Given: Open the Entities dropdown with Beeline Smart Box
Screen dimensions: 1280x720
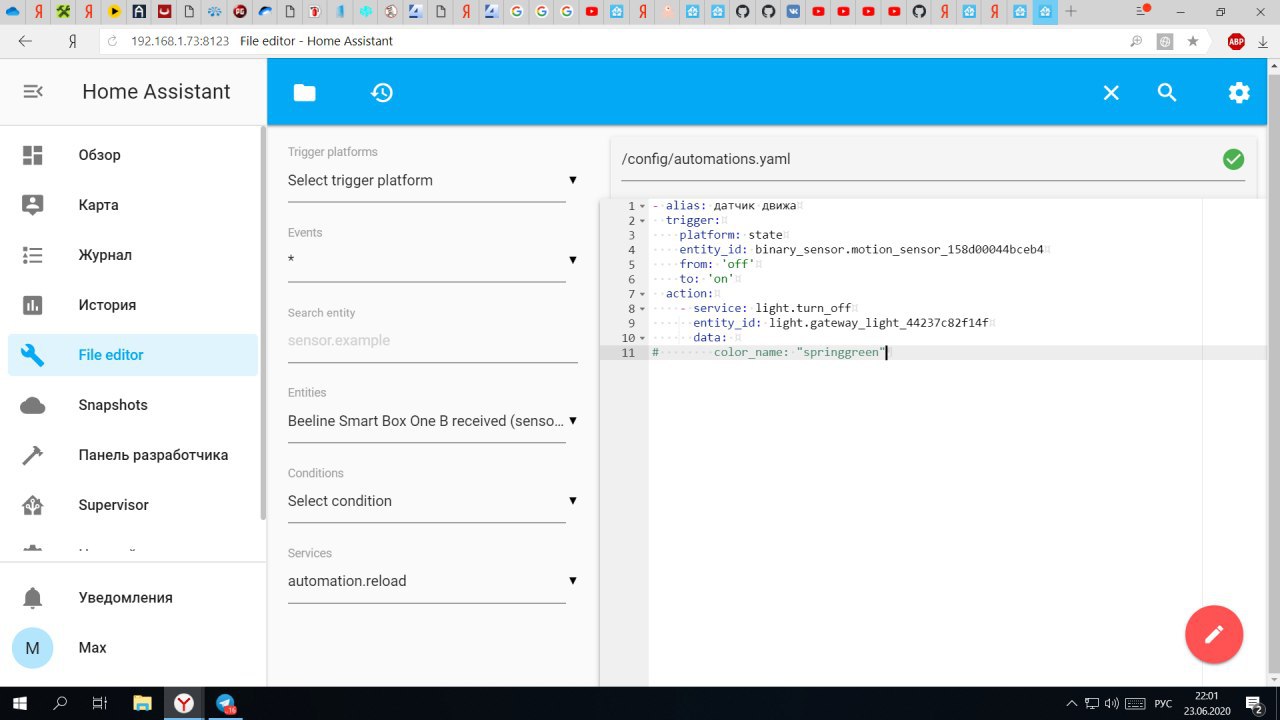Looking at the screenshot, I should point(432,421).
